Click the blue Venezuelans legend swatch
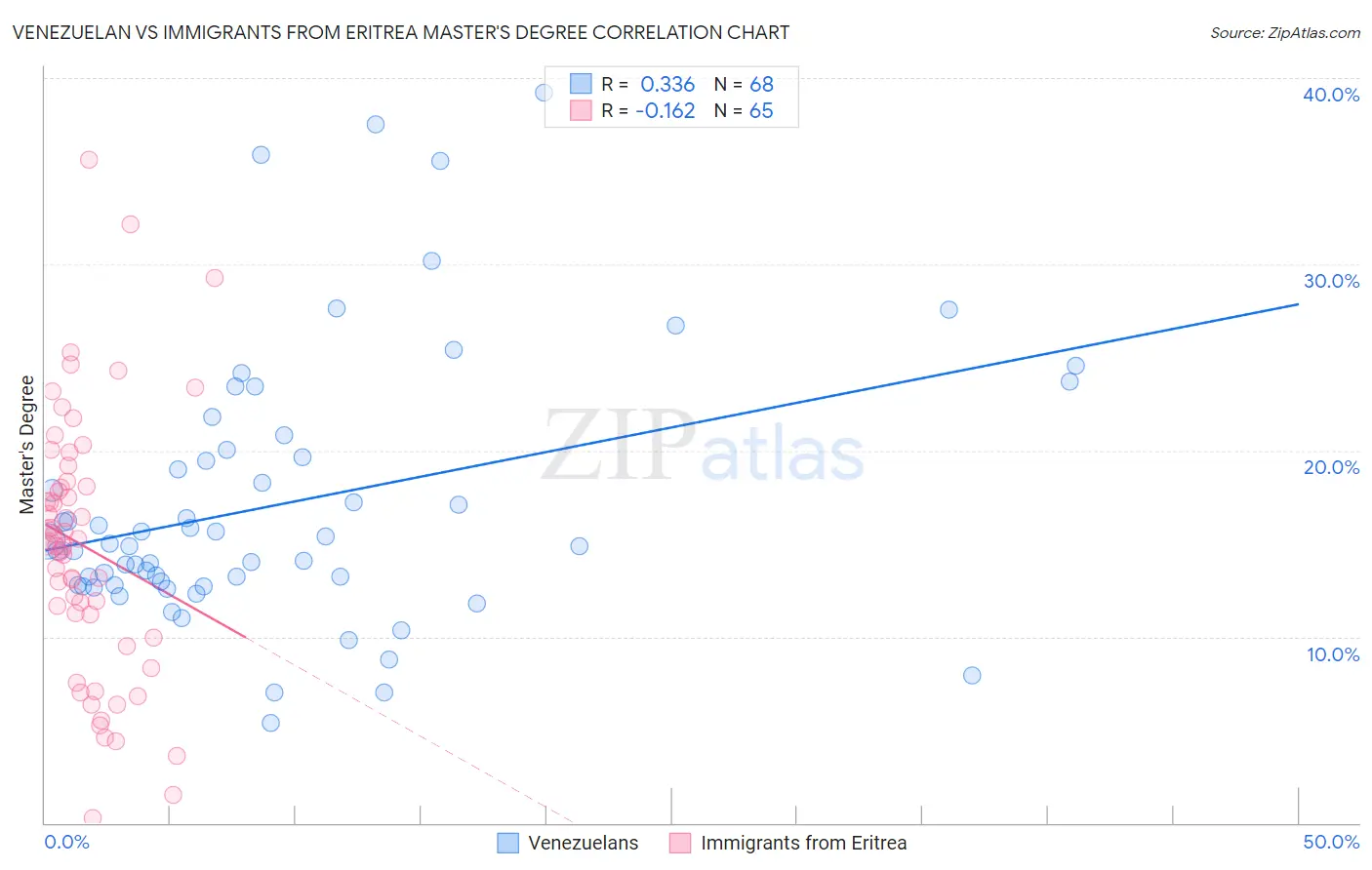 [507, 843]
